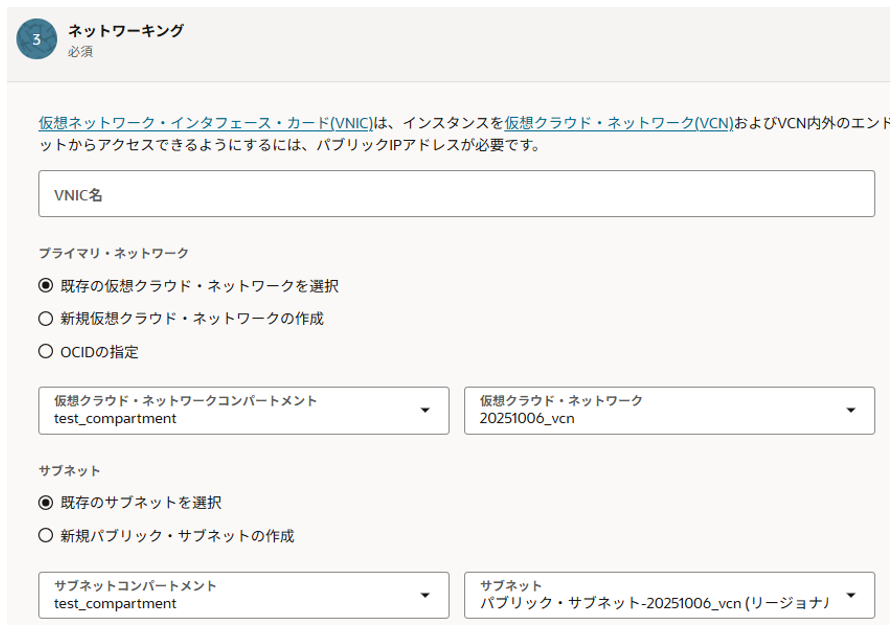Choose 新規仮想クラウド・ネットワークの作成 radio option
Screen dimensions: 892x627
click(x=45, y=319)
